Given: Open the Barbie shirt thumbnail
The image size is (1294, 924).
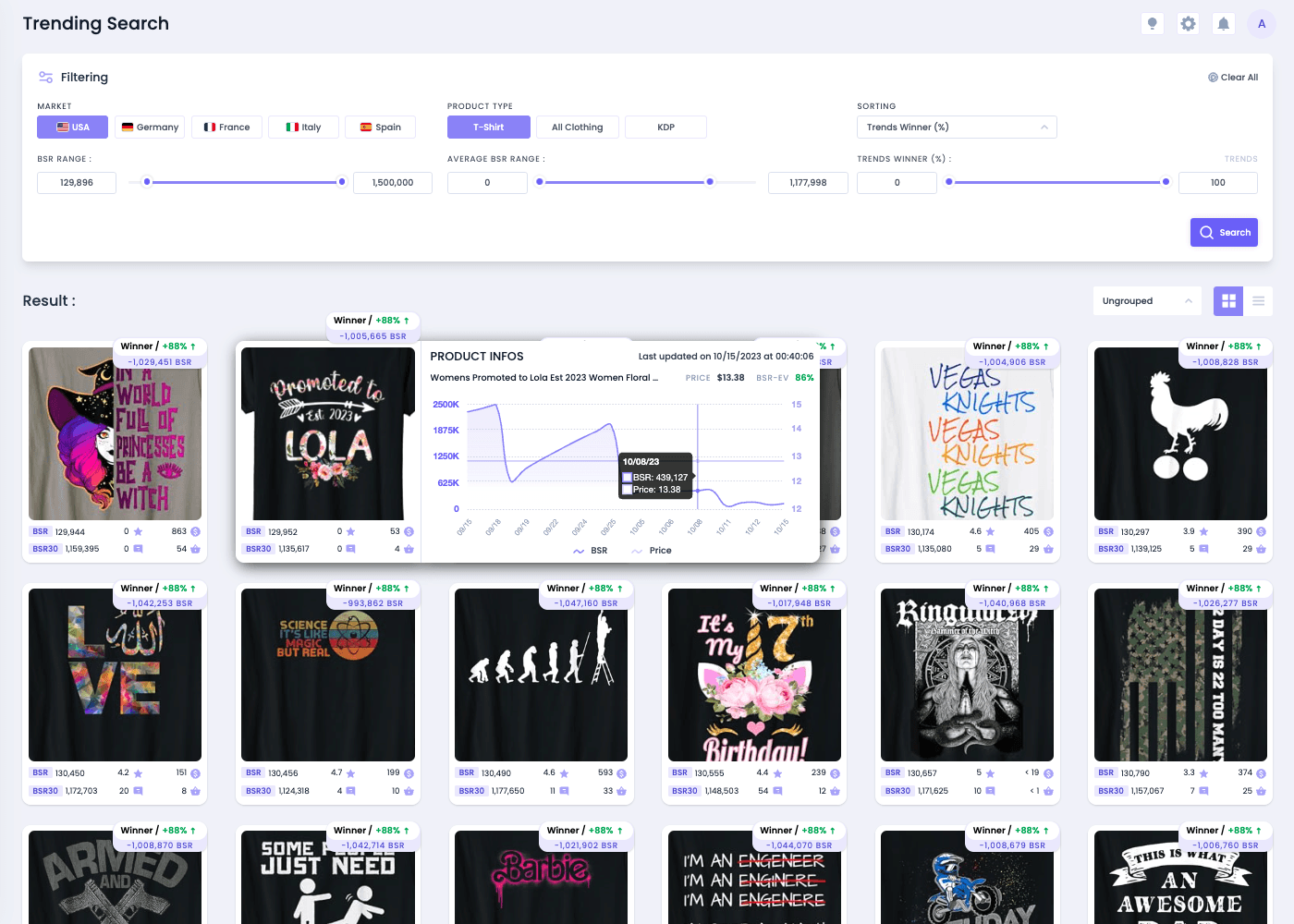Looking at the screenshot, I should coord(541,877).
